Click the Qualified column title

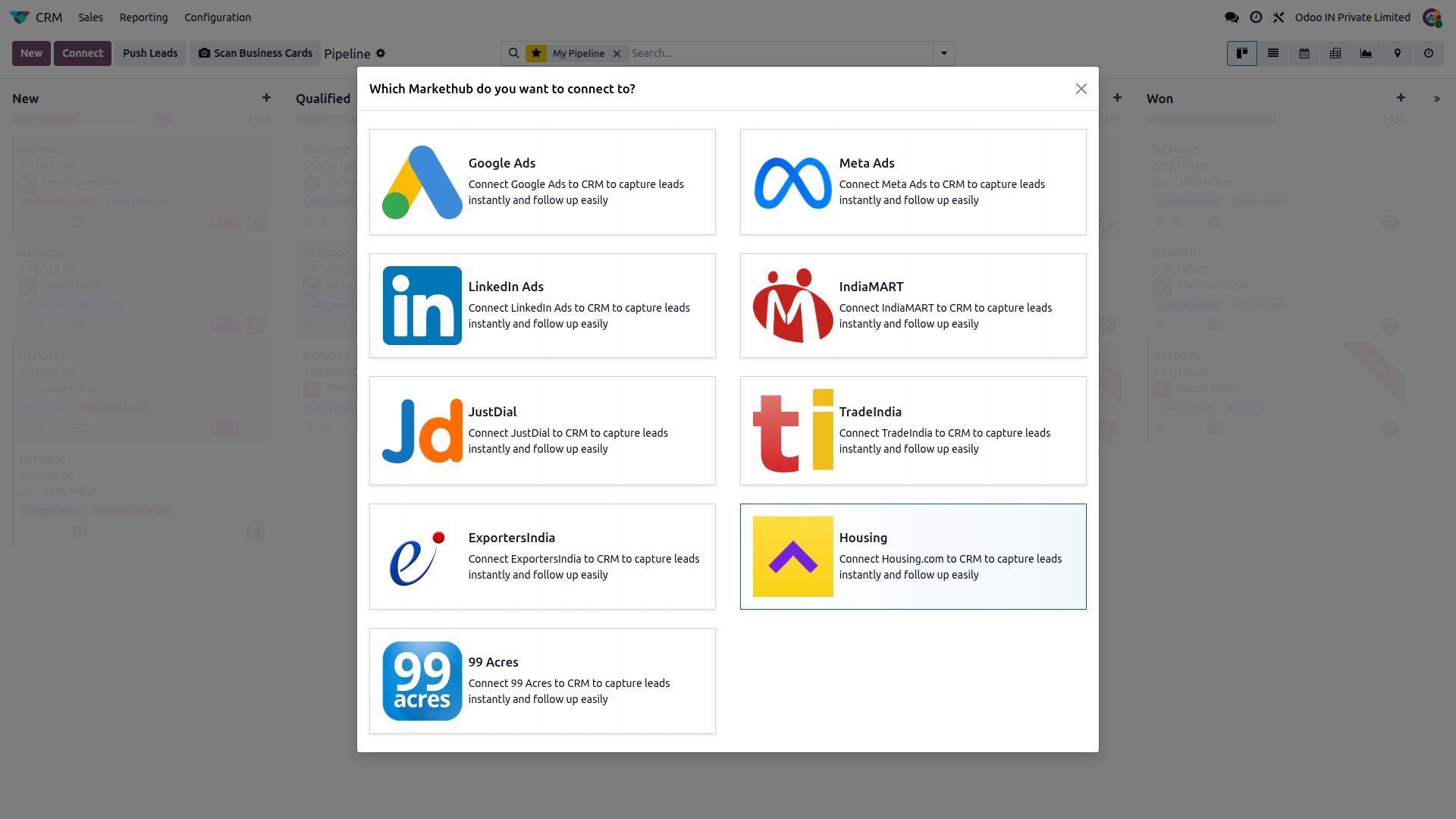coord(323,99)
